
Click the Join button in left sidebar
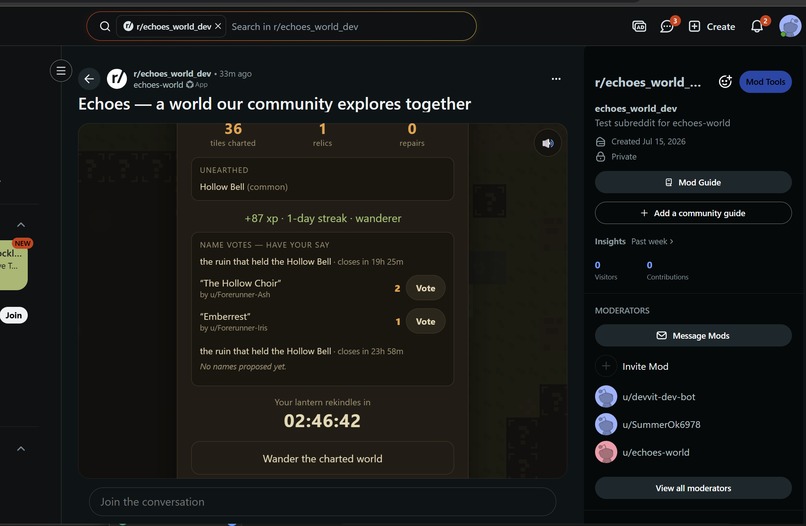pyautogui.click(x=14, y=315)
